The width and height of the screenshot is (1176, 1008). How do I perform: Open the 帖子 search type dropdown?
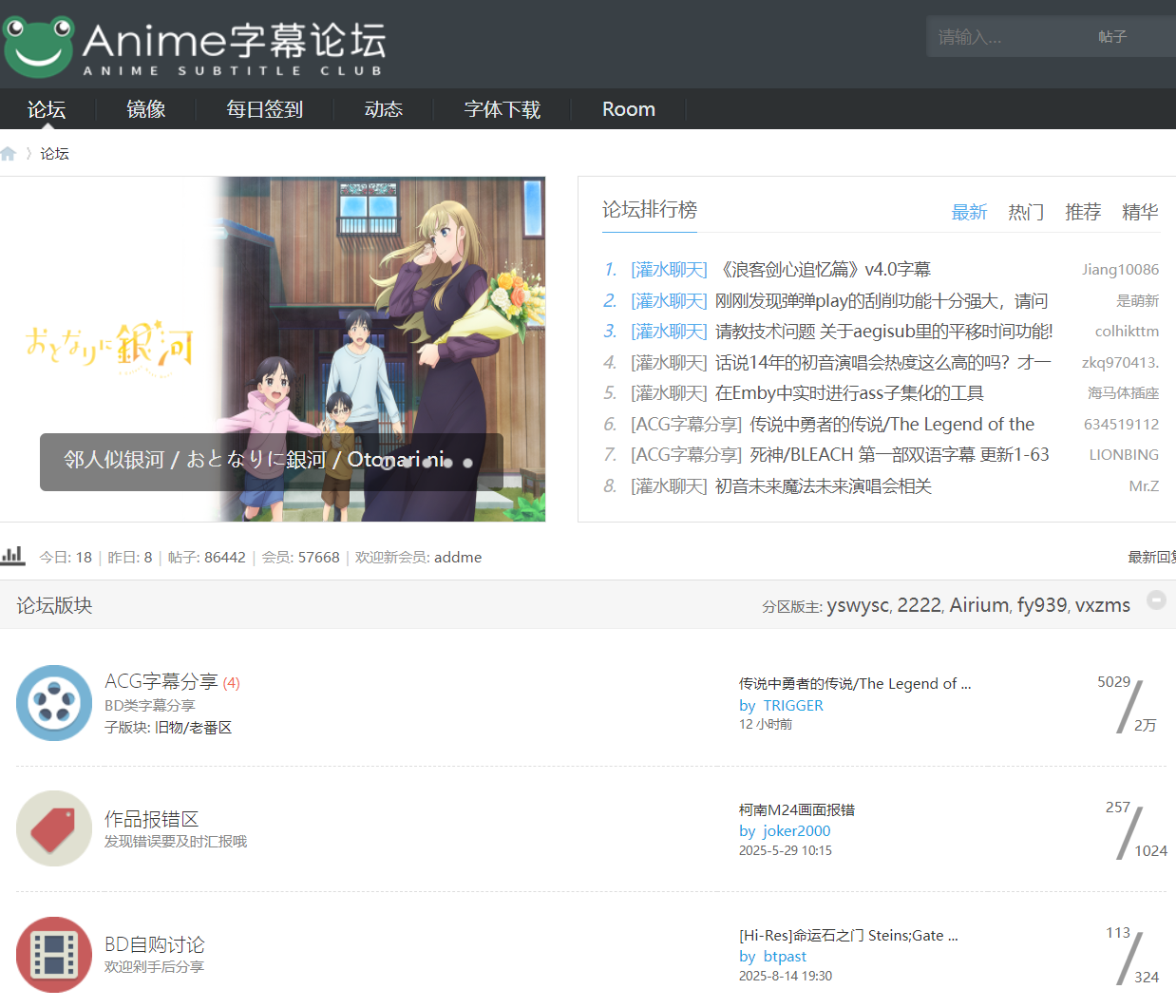click(1112, 37)
